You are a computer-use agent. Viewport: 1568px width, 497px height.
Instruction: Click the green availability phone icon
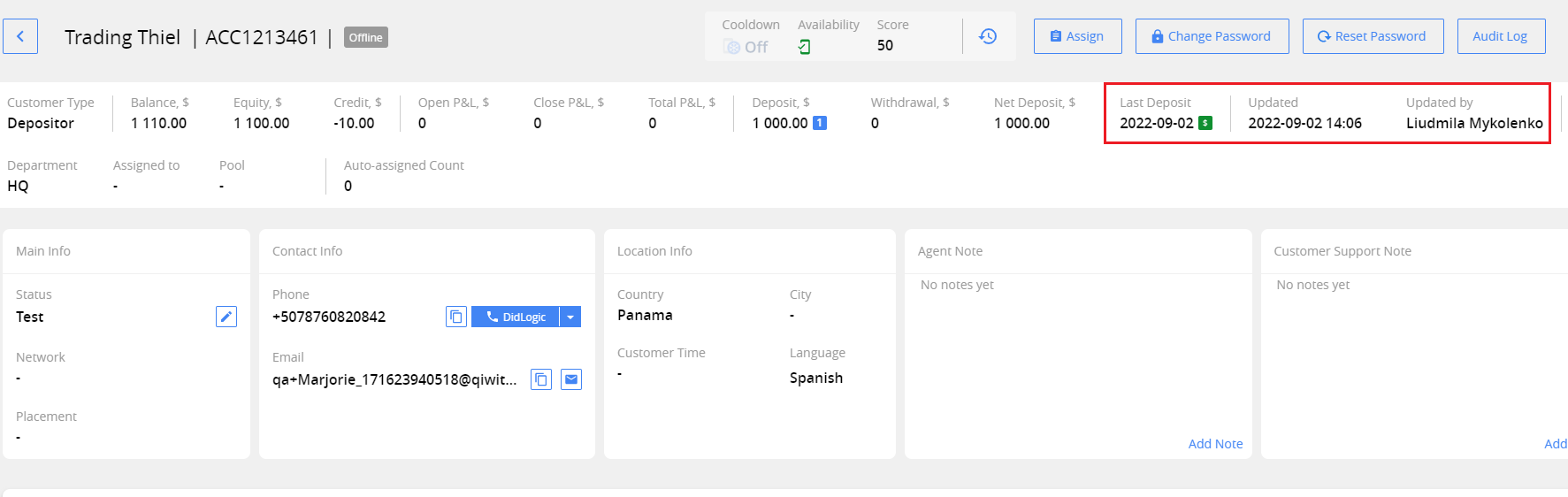804,47
